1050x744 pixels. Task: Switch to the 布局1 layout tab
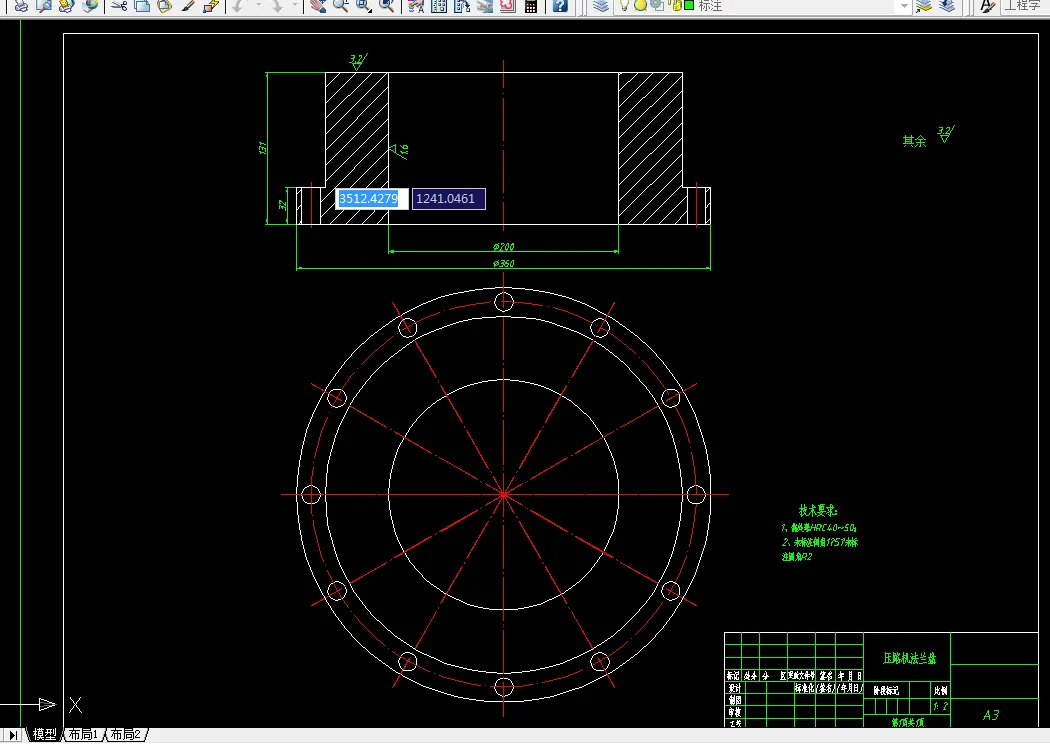coord(83,735)
